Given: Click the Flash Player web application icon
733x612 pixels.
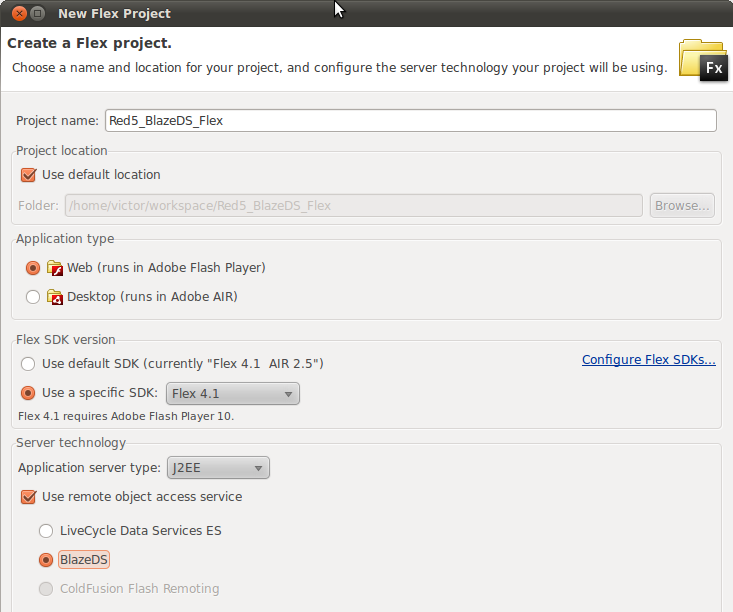Looking at the screenshot, I should [x=55, y=268].
